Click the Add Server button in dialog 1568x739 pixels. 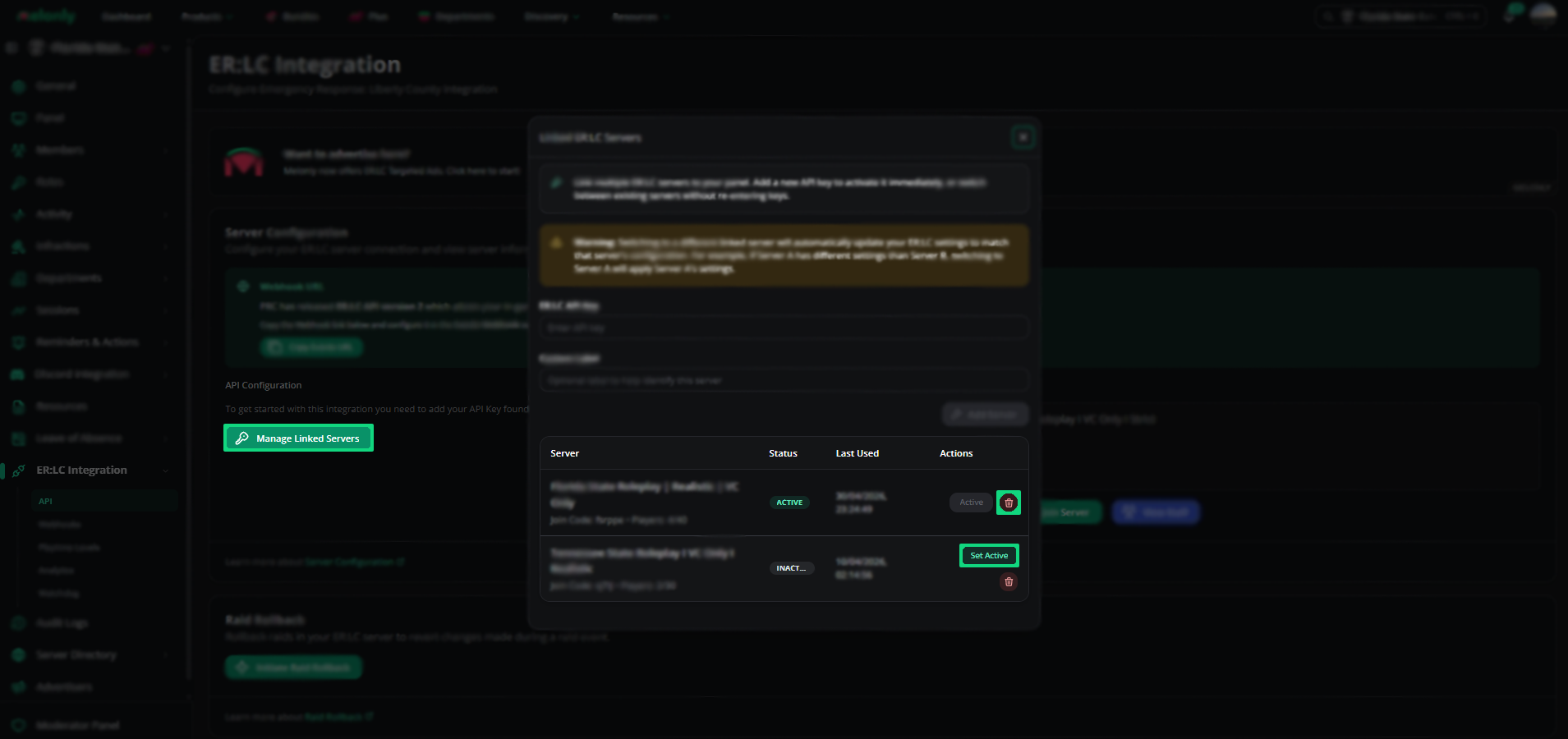tap(985, 415)
